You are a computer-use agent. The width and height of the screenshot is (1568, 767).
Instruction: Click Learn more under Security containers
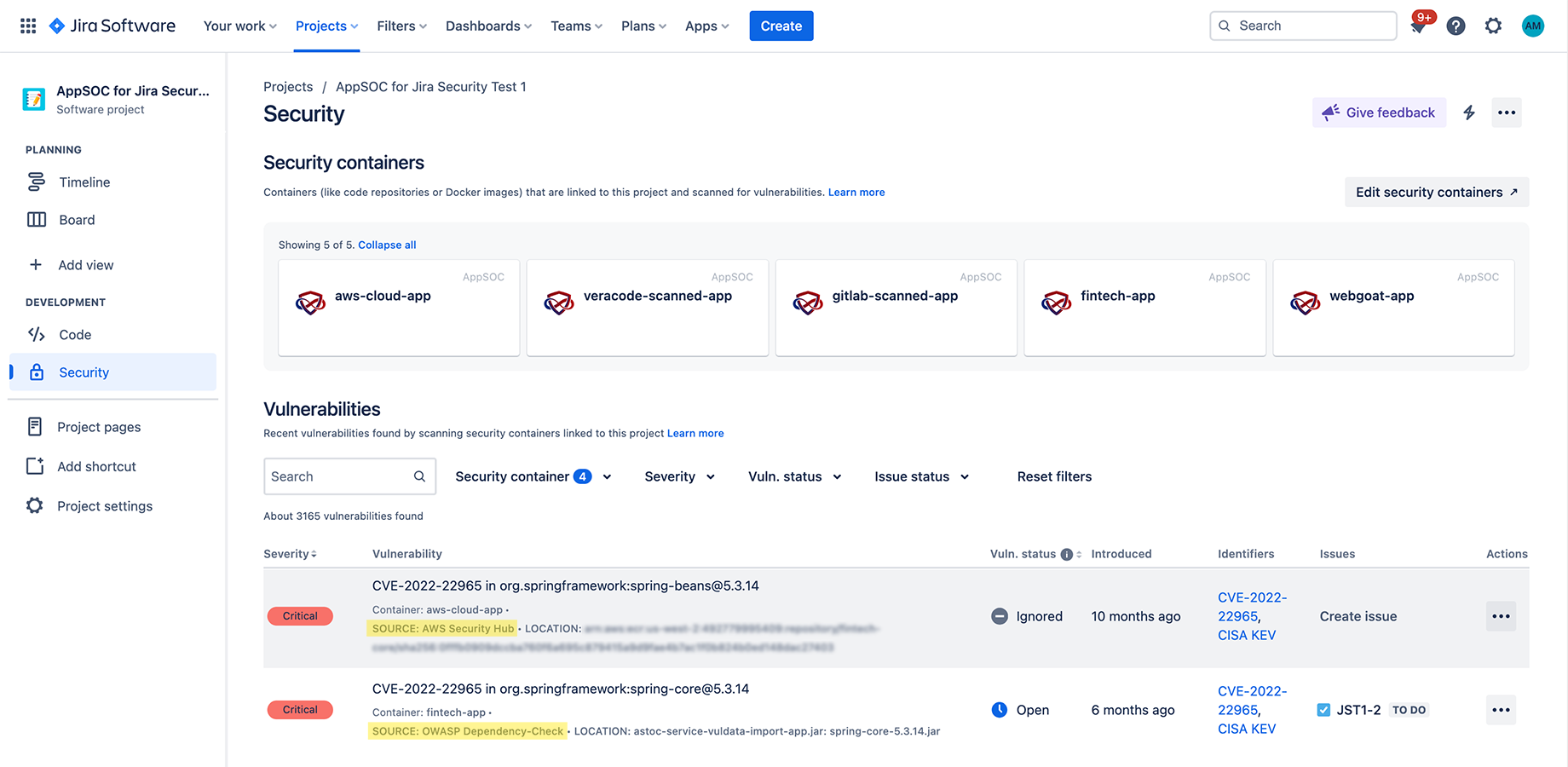(x=856, y=193)
